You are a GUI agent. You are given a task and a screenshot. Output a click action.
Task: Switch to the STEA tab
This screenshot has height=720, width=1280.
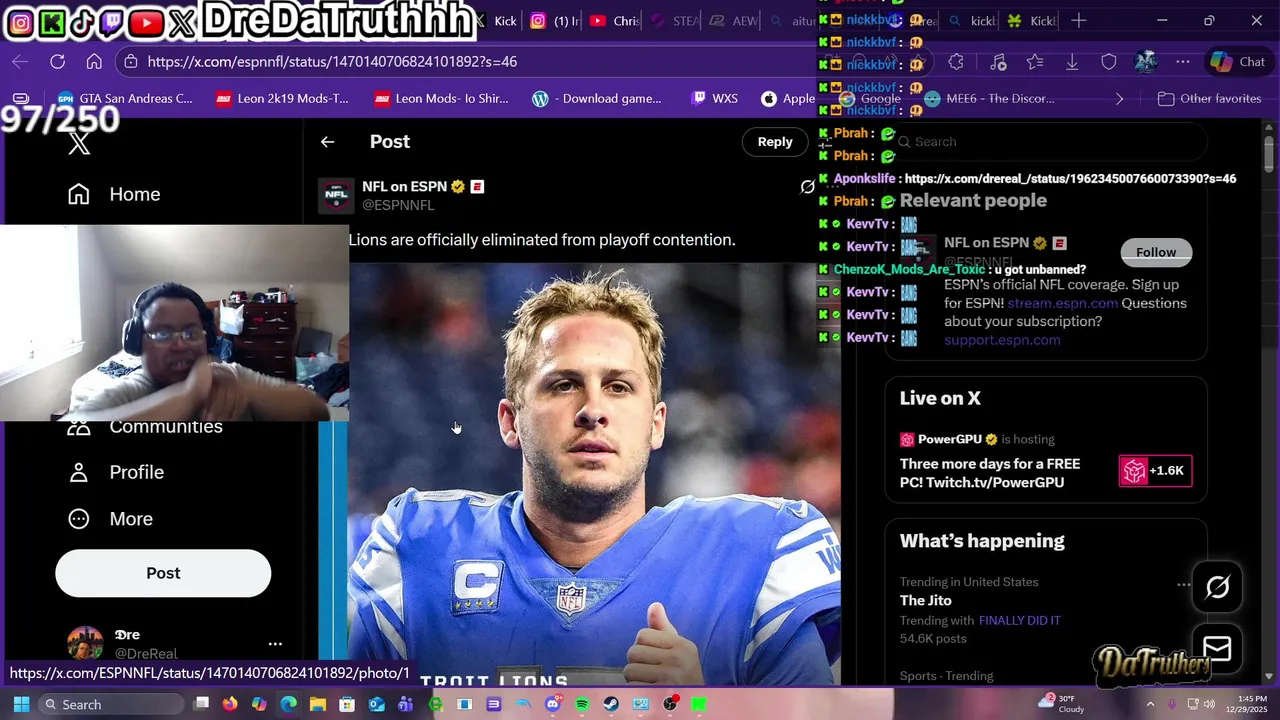click(x=674, y=21)
